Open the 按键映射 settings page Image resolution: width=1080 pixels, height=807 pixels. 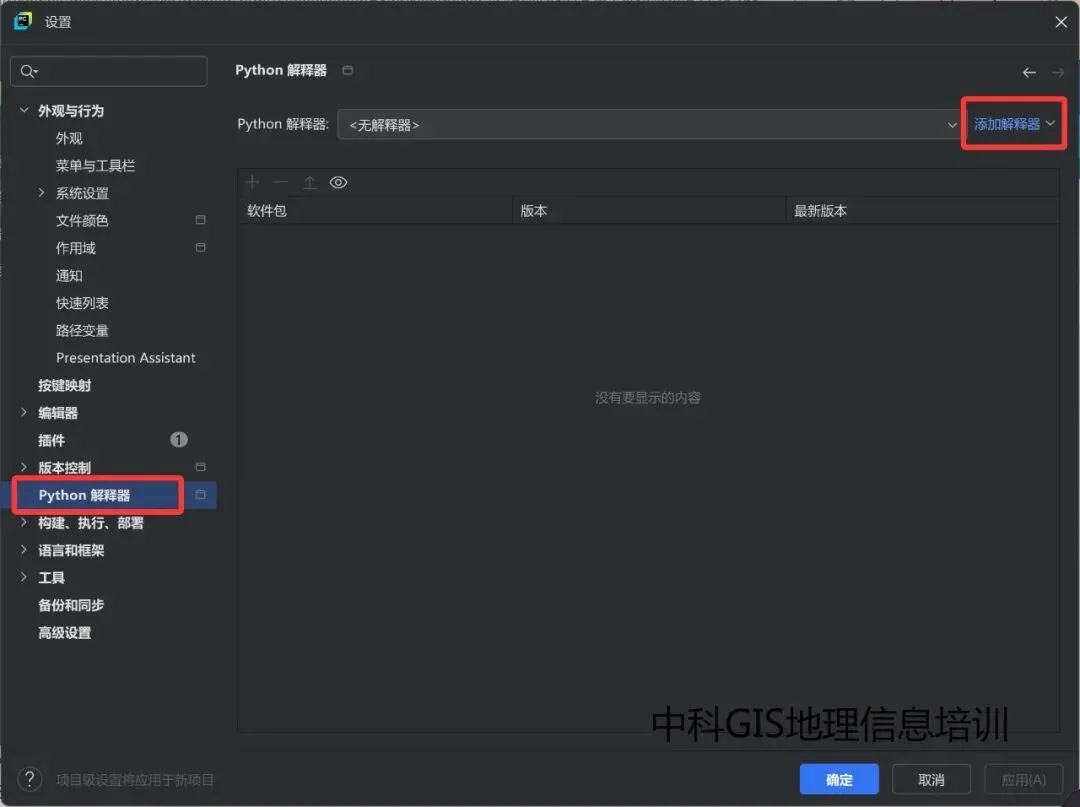click(64, 386)
